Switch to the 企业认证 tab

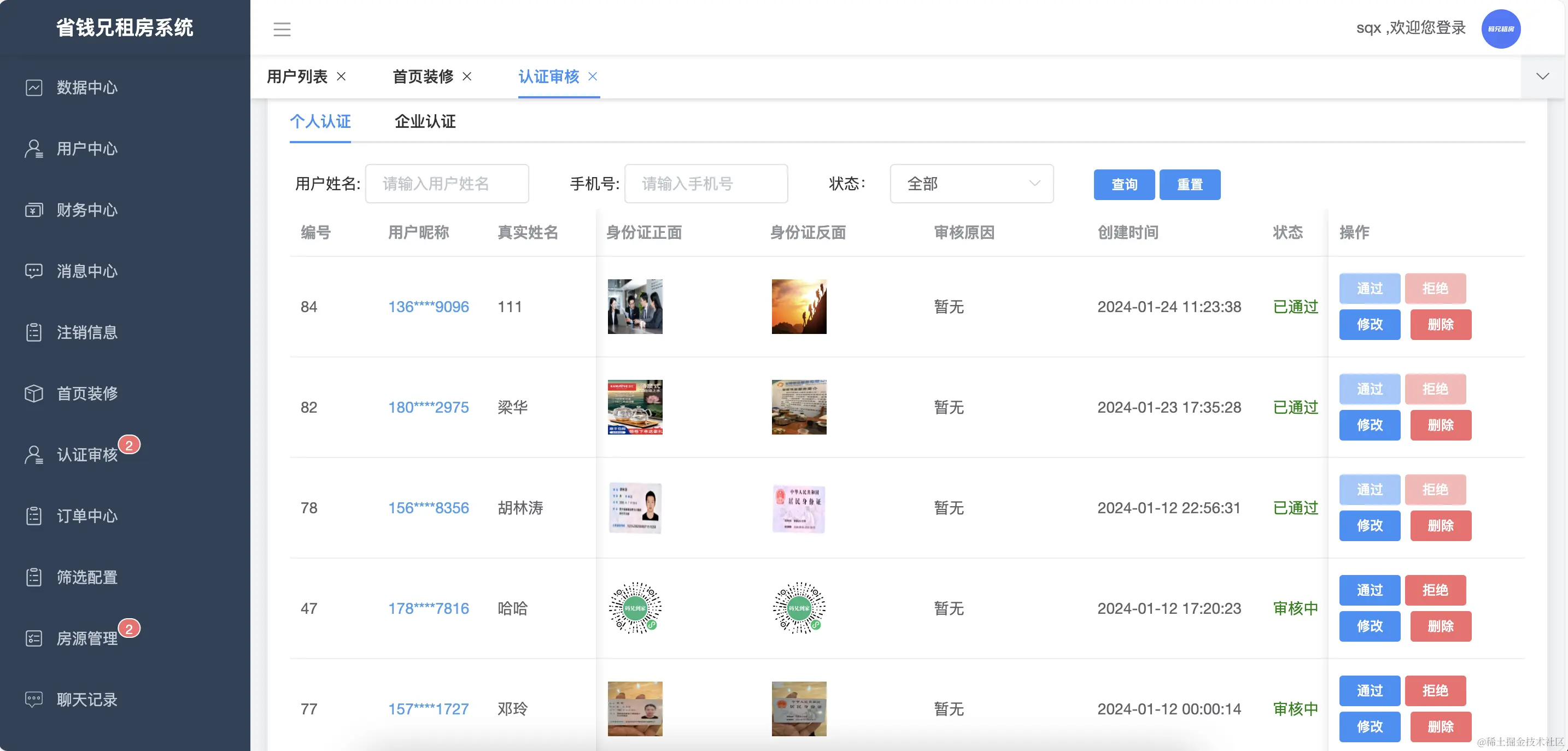pos(424,122)
